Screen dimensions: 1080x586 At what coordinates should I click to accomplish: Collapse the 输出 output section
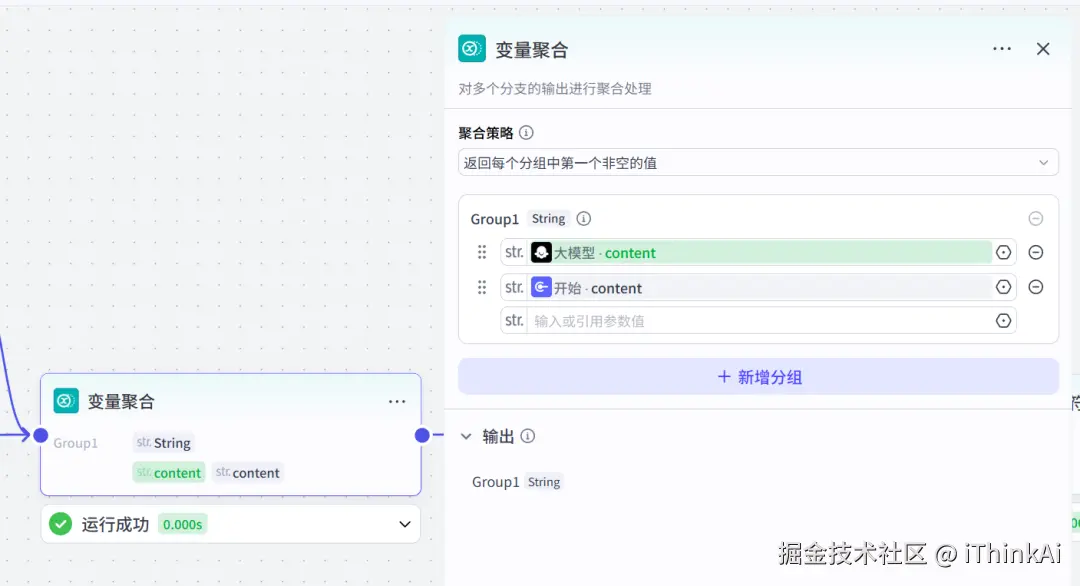(x=466, y=435)
